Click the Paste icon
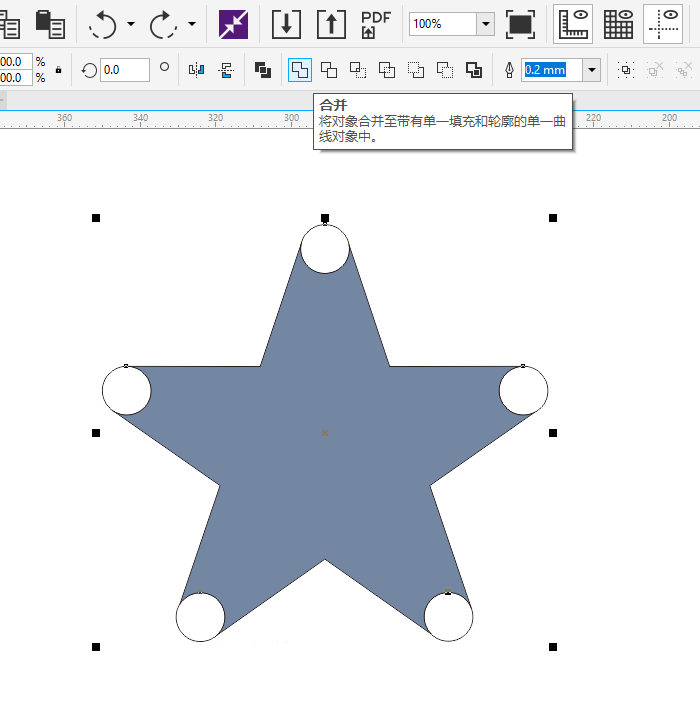This screenshot has height=707, width=700. 49,23
